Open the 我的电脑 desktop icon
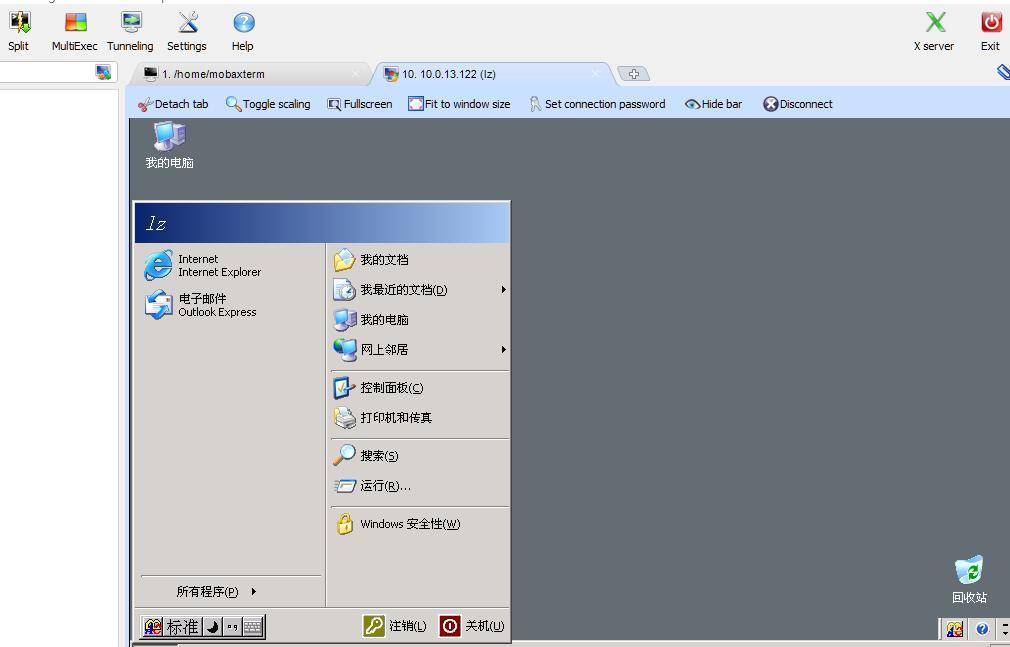 coord(167,140)
